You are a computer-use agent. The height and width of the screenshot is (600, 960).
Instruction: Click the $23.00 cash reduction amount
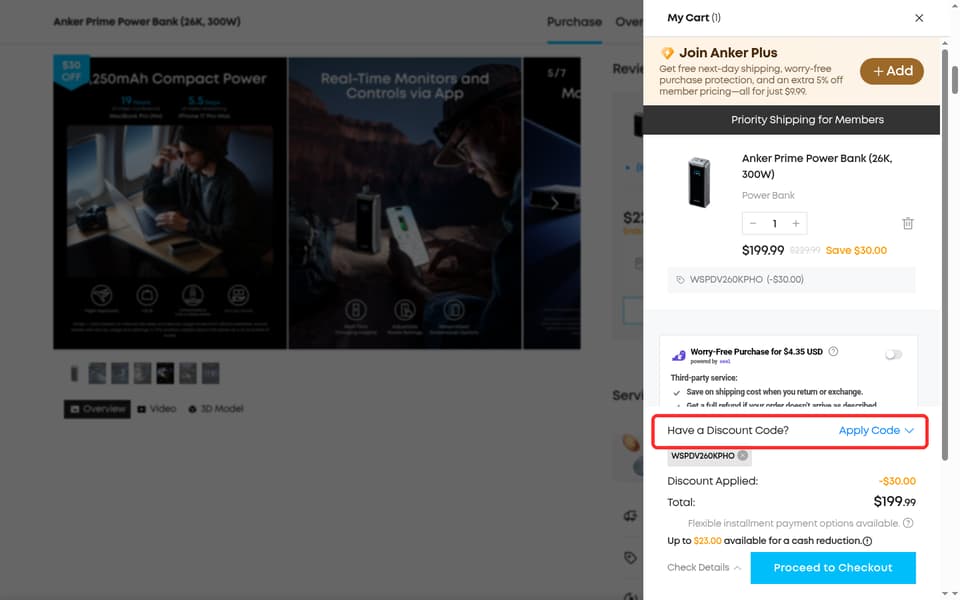point(707,541)
